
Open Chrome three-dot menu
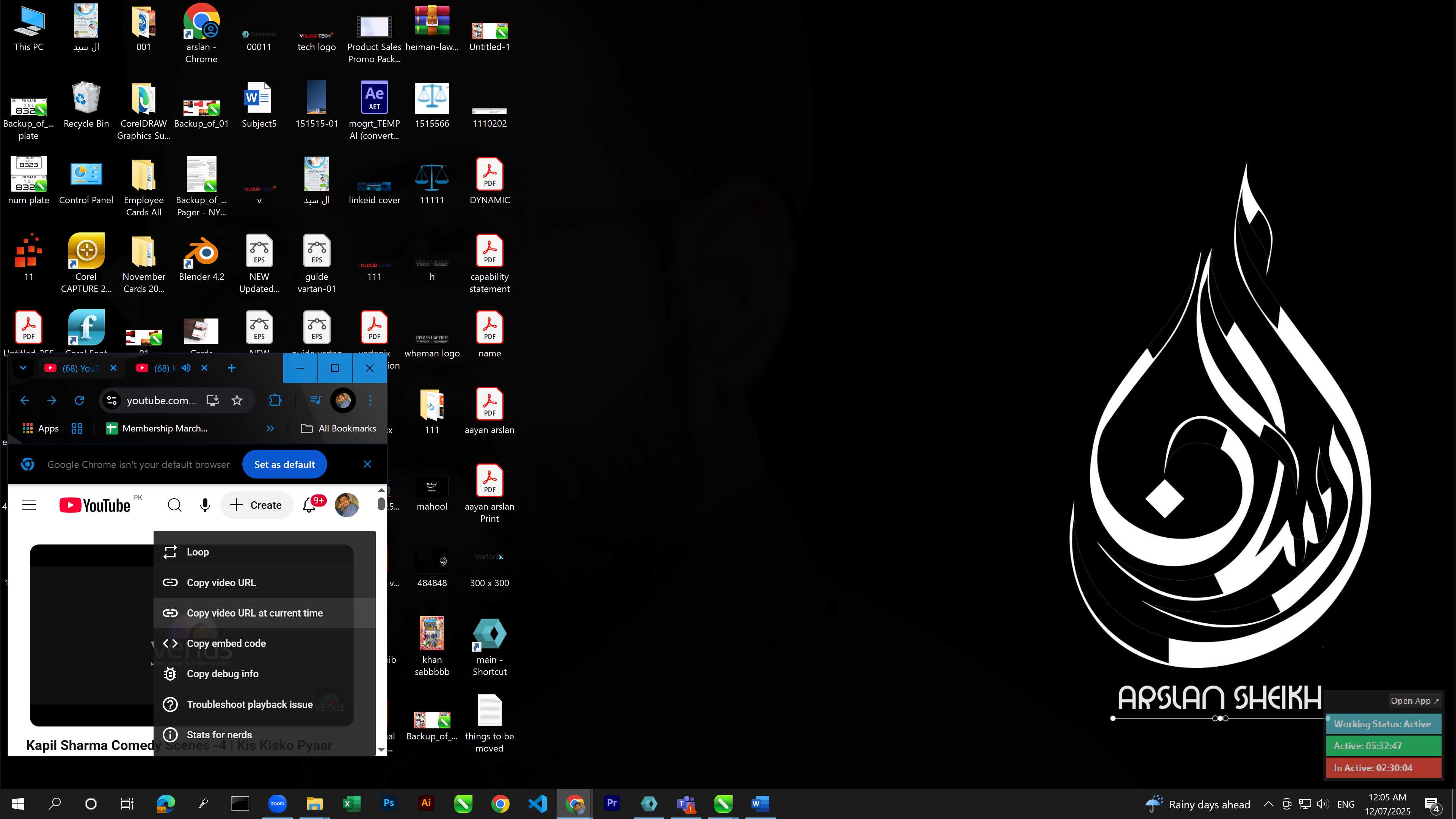tap(370, 400)
